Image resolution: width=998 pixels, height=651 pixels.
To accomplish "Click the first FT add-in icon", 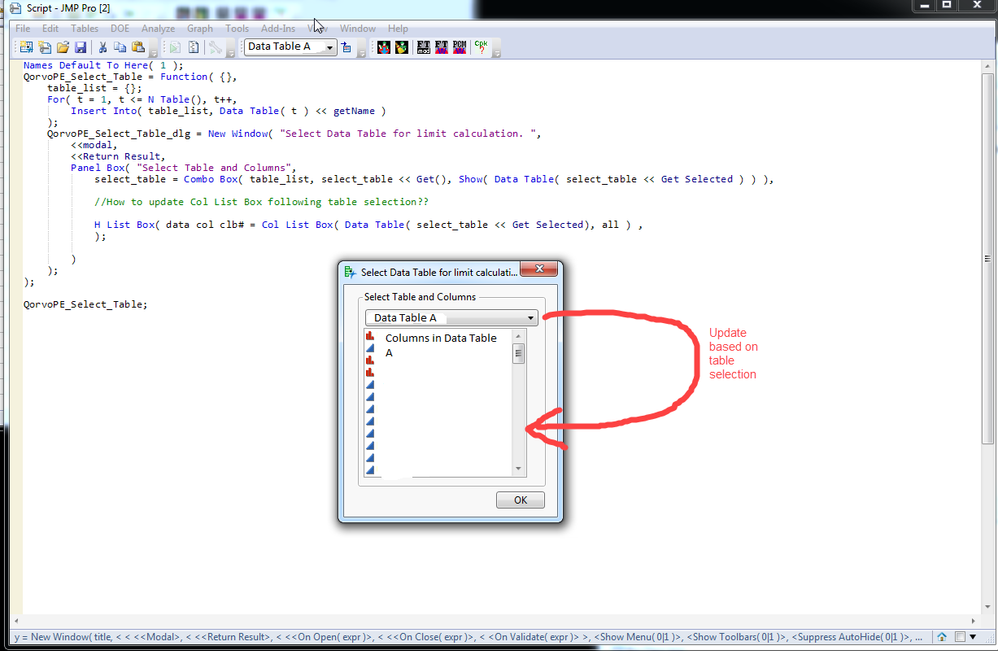I will [x=423, y=47].
